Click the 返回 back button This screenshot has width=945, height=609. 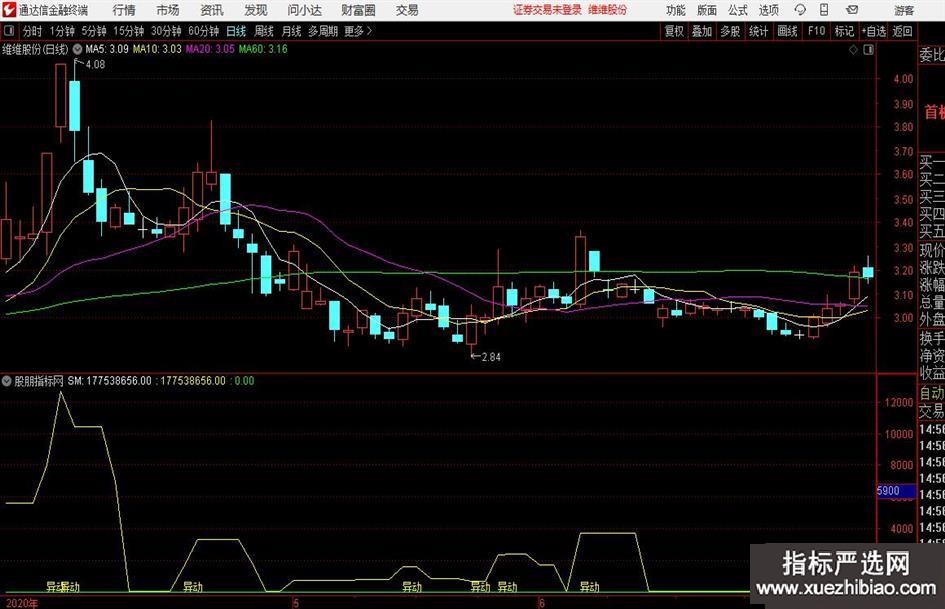pyautogui.click(x=902, y=31)
